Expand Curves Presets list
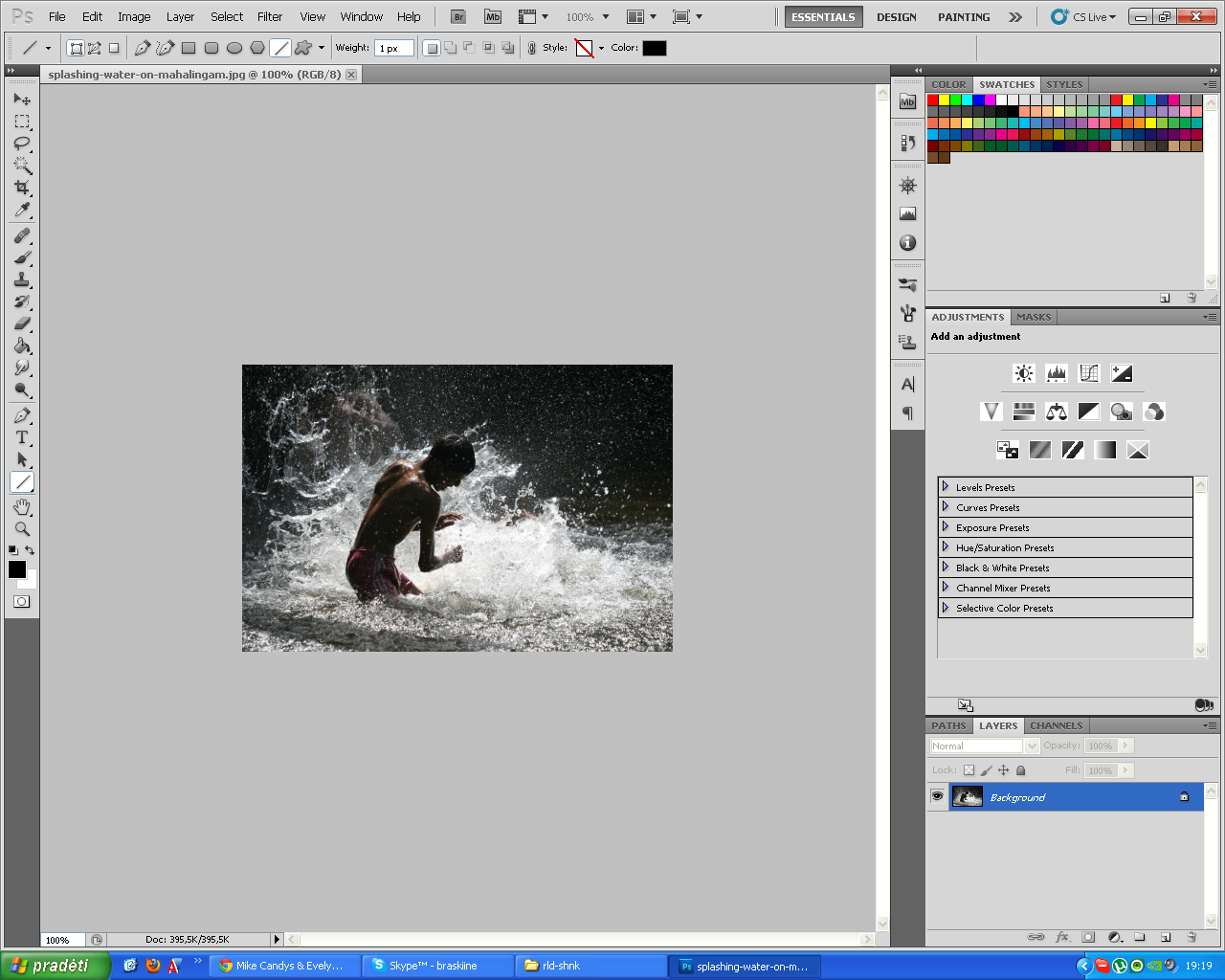1225x980 pixels. [946, 506]
